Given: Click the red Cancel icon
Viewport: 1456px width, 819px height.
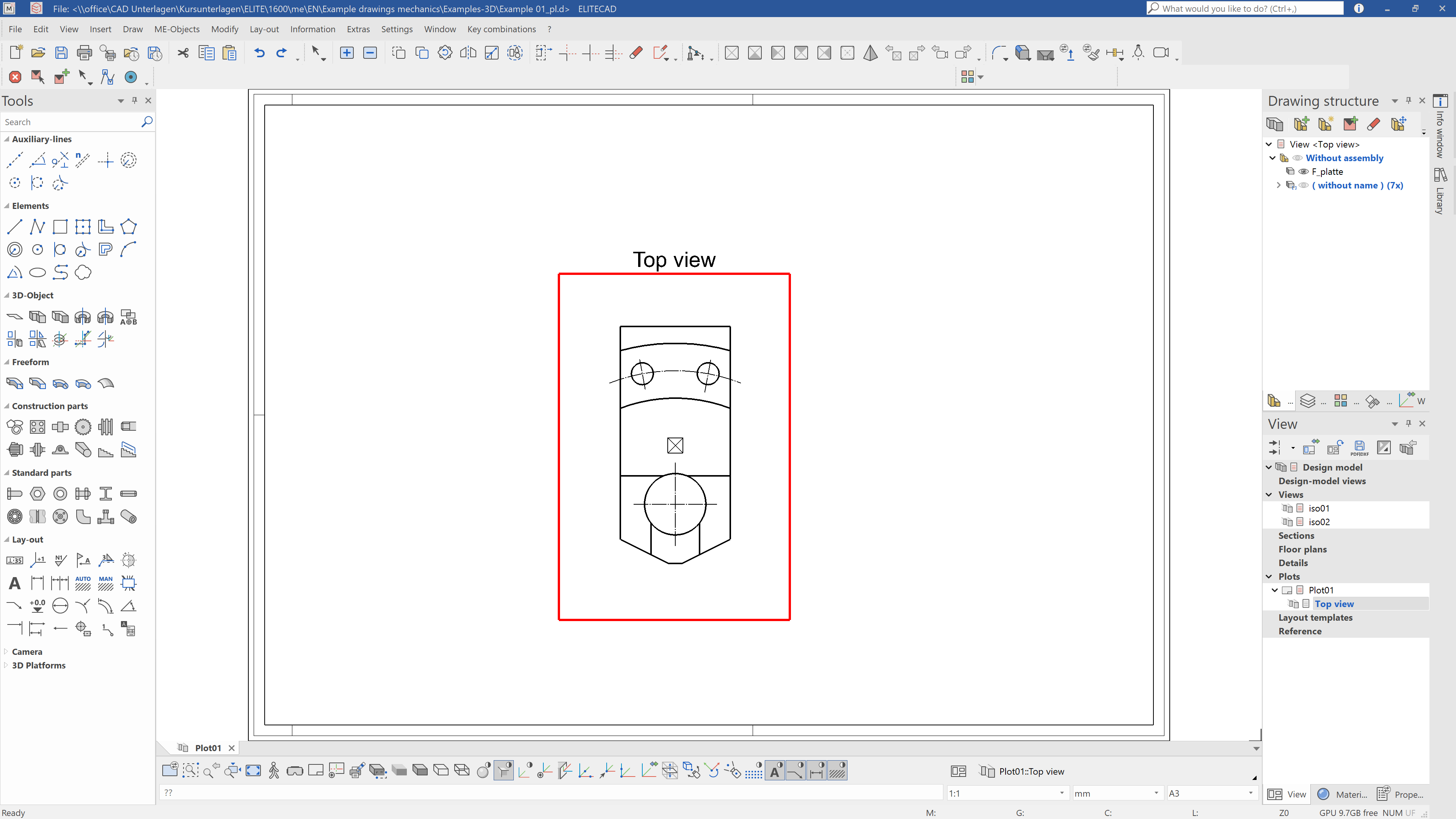Looking at the screenshot, I should pyautogui.click(x=15, y=77).
